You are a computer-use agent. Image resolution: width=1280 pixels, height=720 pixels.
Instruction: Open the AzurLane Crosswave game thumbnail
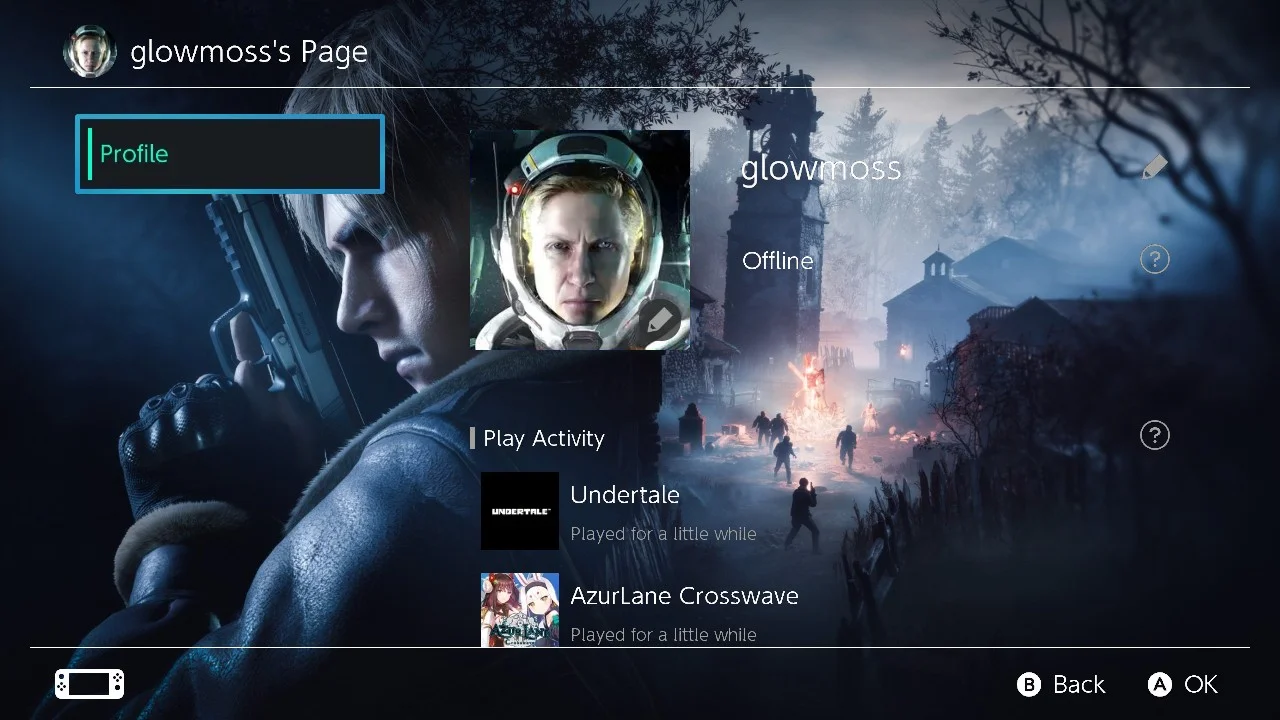pyautogui.click(x=520, y=610)
